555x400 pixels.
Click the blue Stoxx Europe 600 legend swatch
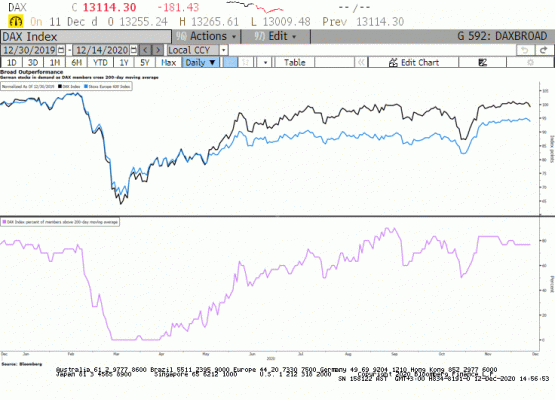[x=86, y=86]
